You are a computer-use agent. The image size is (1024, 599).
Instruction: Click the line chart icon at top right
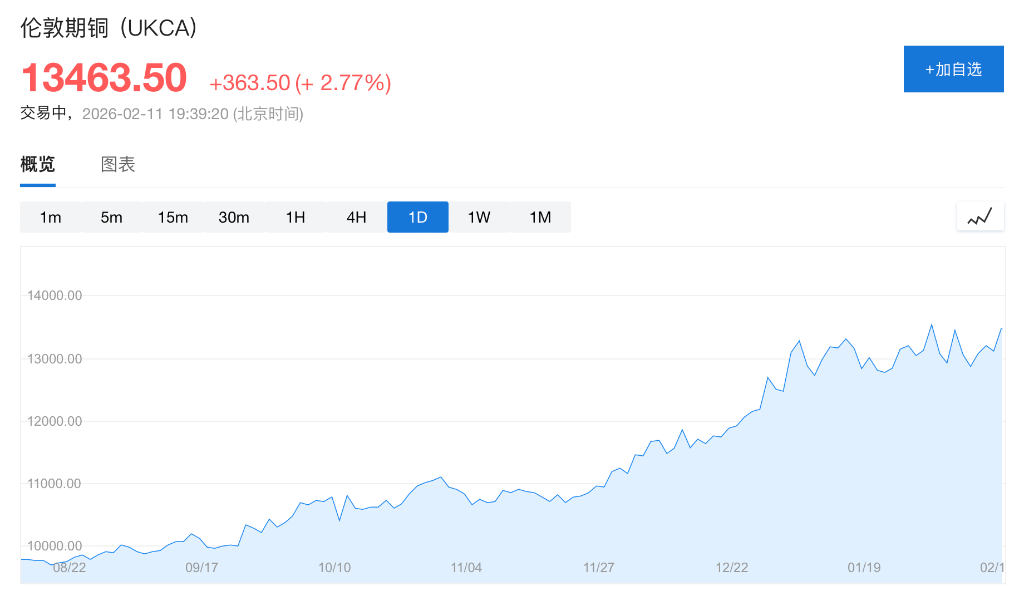979,216
